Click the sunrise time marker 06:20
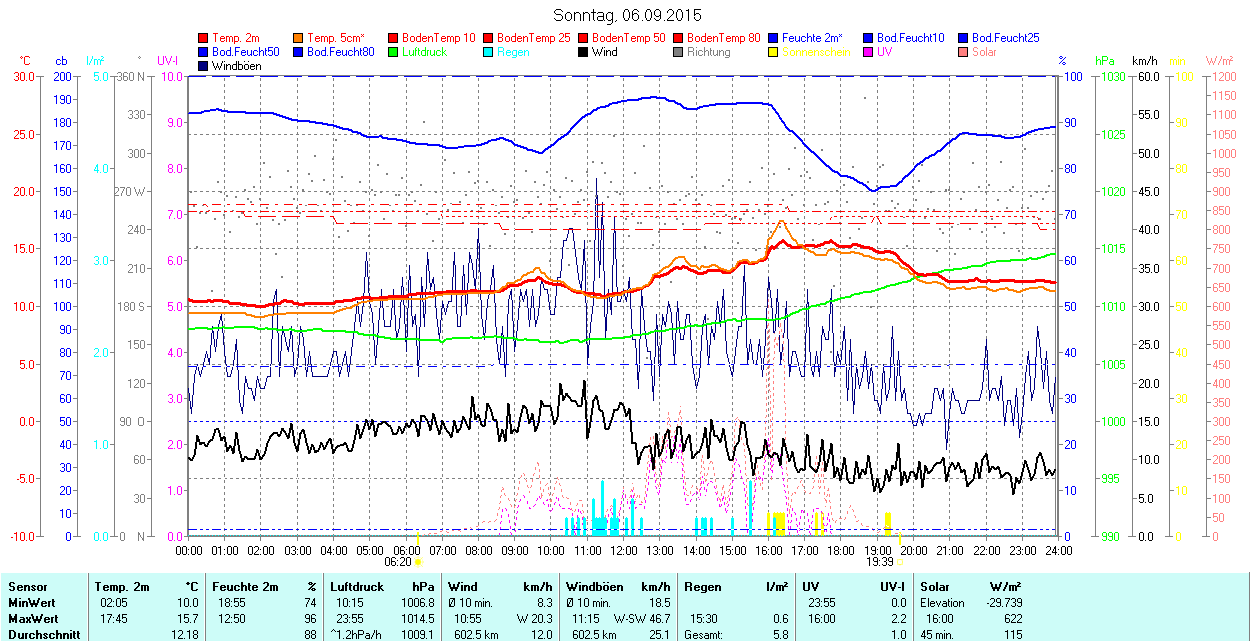The width and height of the screenshot is (1250, 641). click(x=397, y=562)
